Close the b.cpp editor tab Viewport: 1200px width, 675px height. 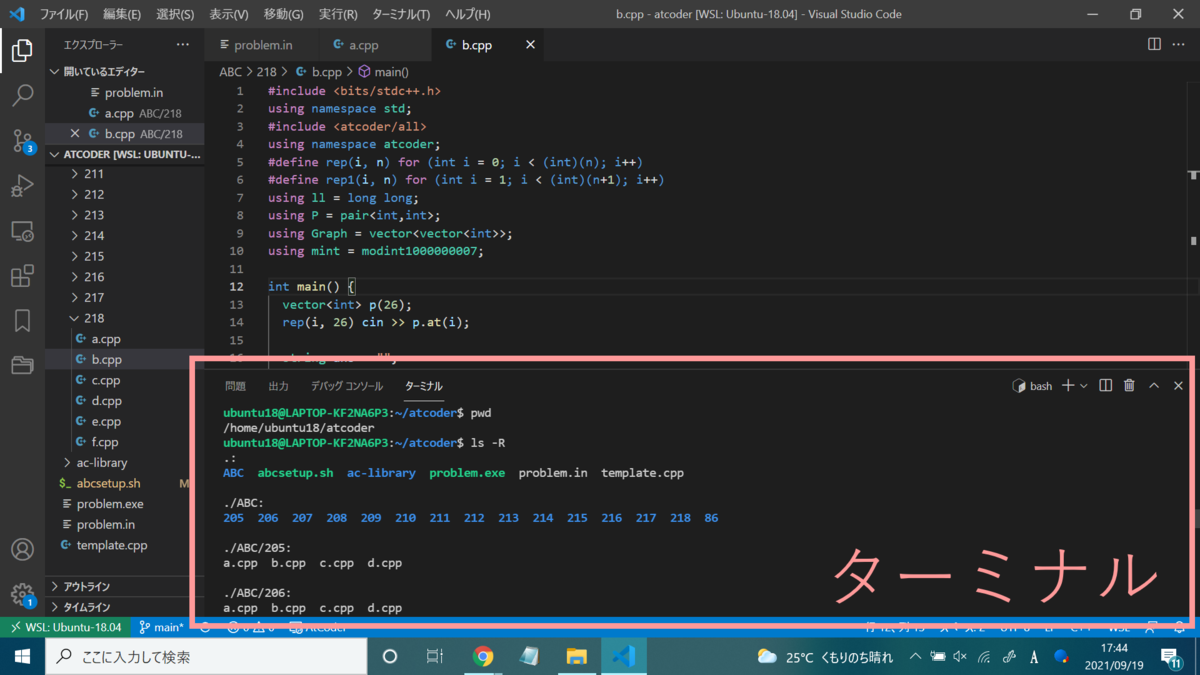tap(530, 45)
